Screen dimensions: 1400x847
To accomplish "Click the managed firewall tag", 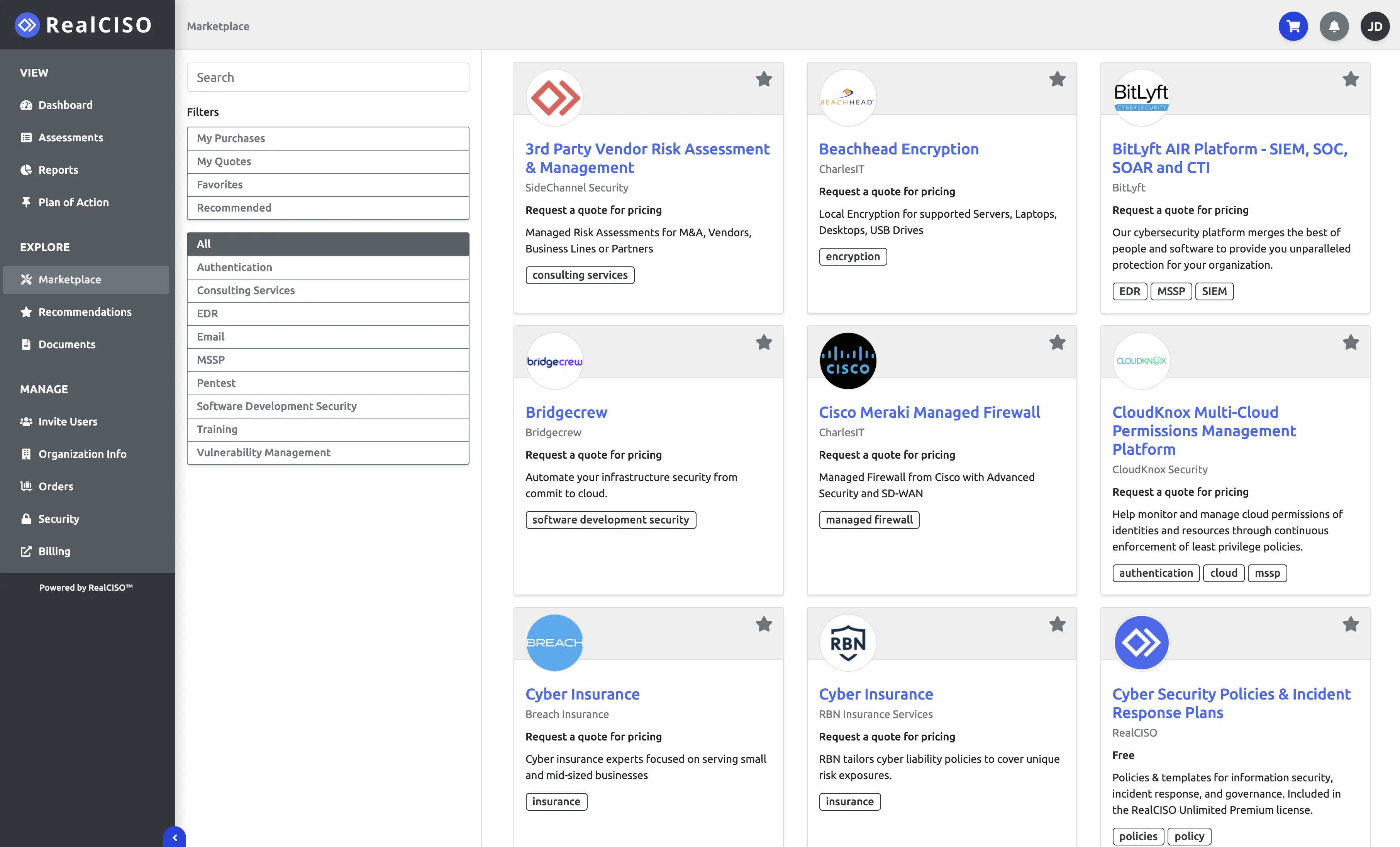I will [x=869, y=520].
